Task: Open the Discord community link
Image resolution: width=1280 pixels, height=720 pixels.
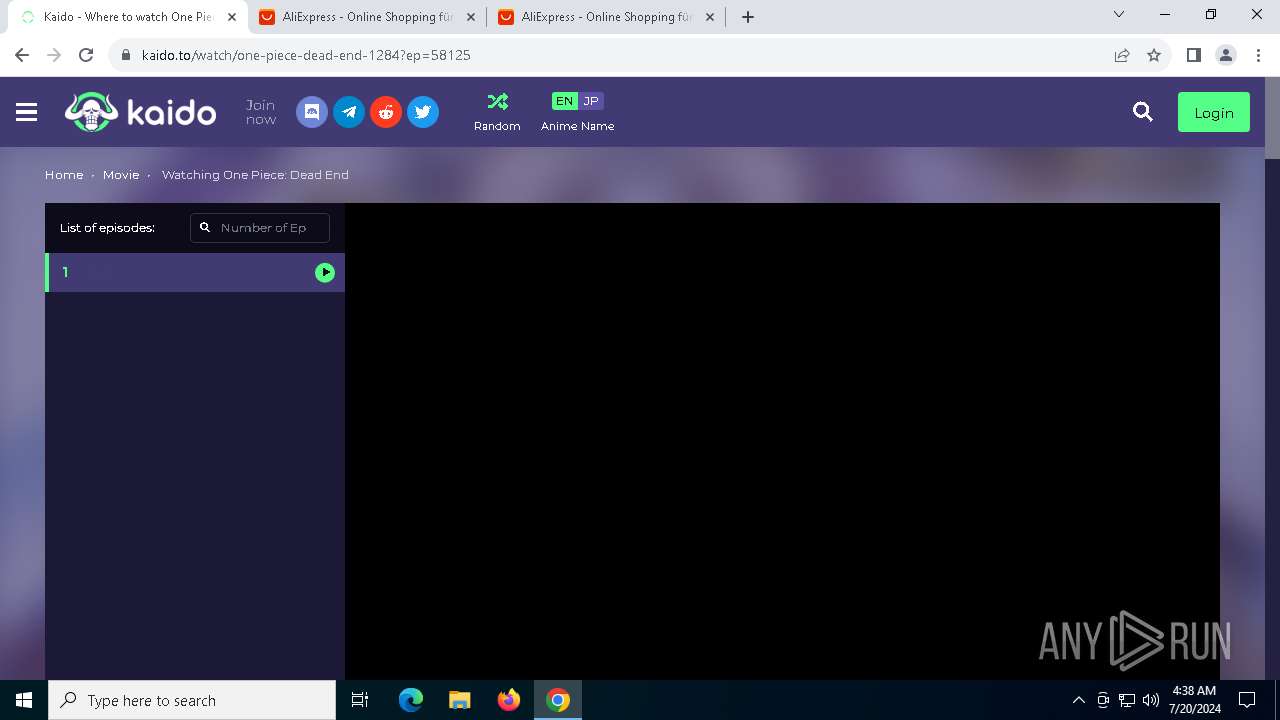Action: (312, 112)
